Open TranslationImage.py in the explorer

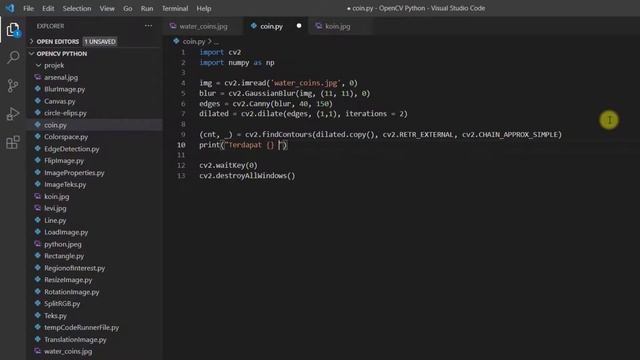click(x=75, y=340)
